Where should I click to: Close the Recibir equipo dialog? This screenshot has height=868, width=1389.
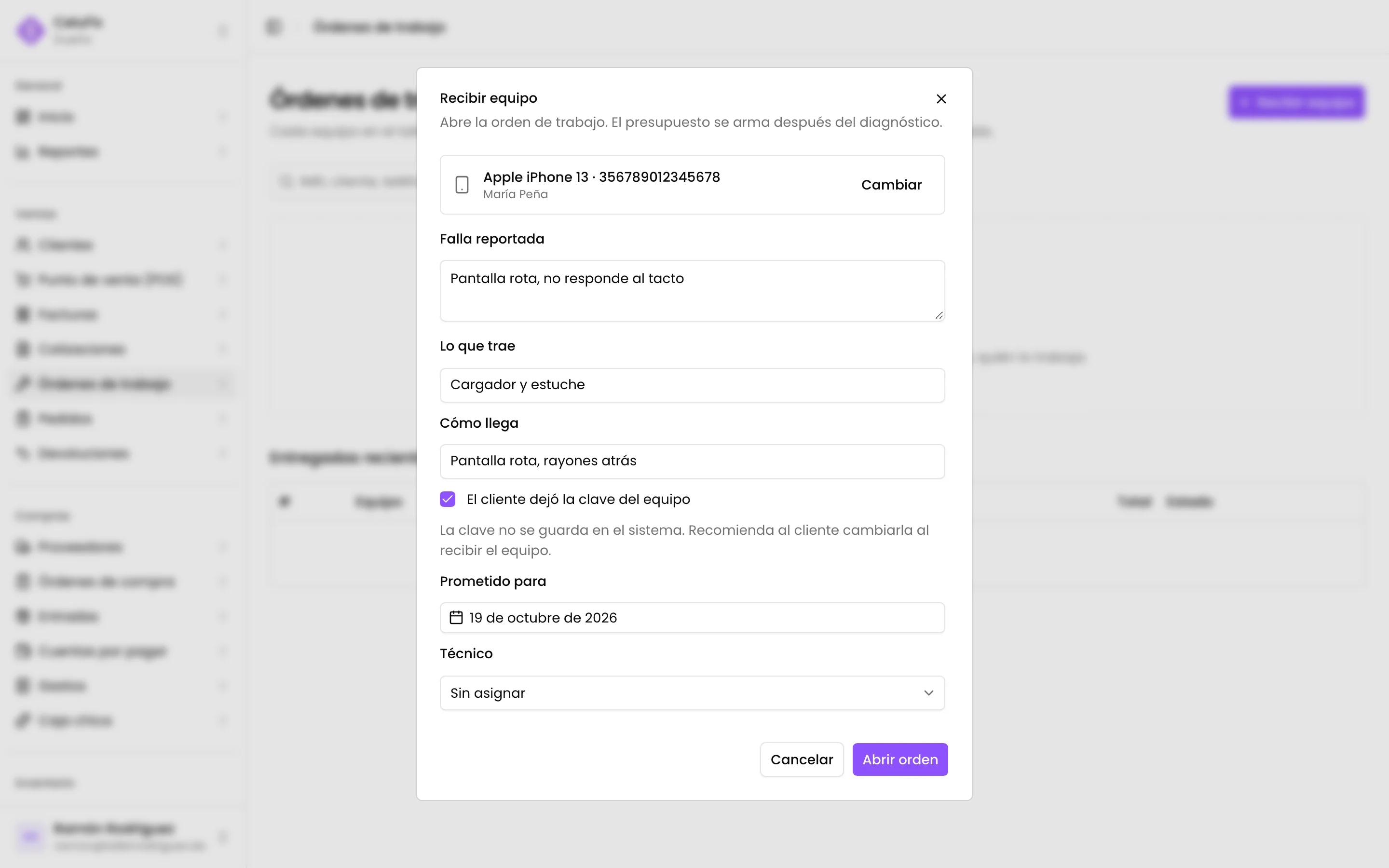(941, 99)
